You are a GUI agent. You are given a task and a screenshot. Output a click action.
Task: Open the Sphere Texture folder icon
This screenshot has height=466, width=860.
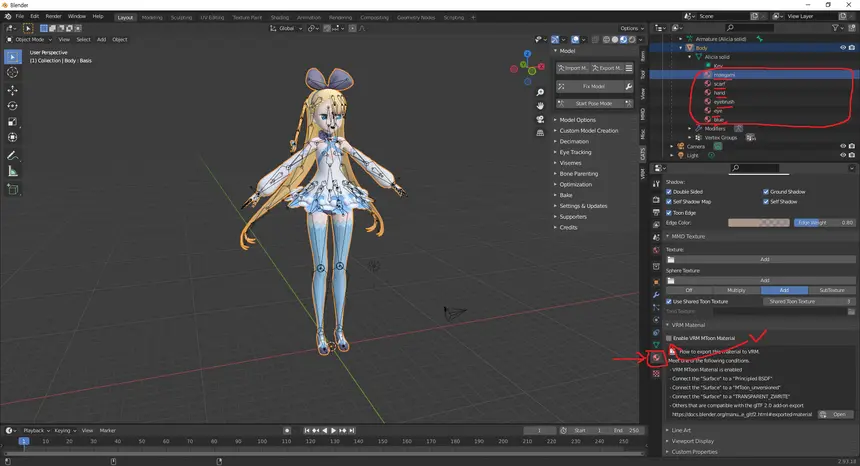point(671,280)
